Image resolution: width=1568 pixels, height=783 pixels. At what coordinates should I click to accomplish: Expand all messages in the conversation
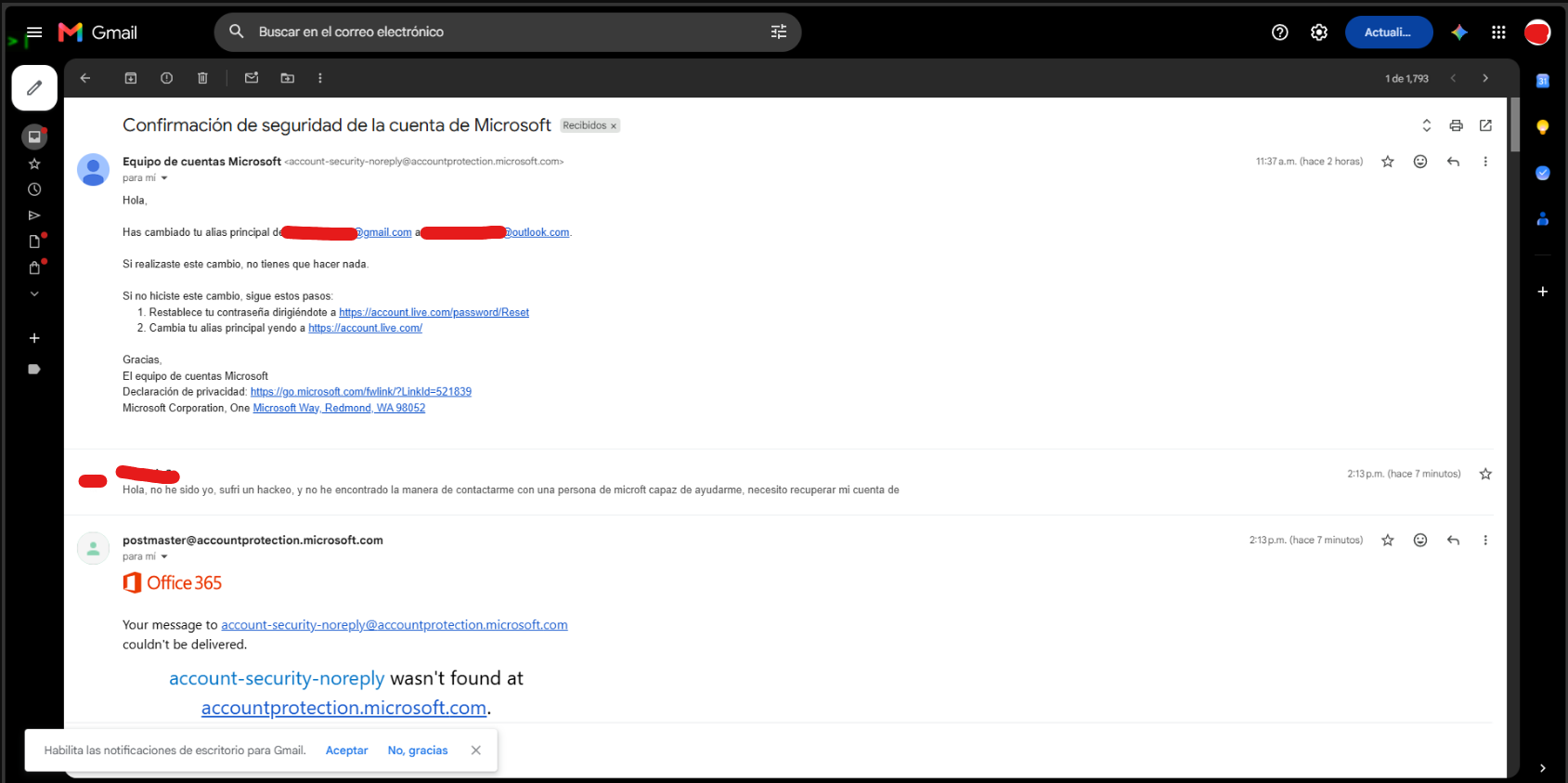click(x=1427, y=125)
